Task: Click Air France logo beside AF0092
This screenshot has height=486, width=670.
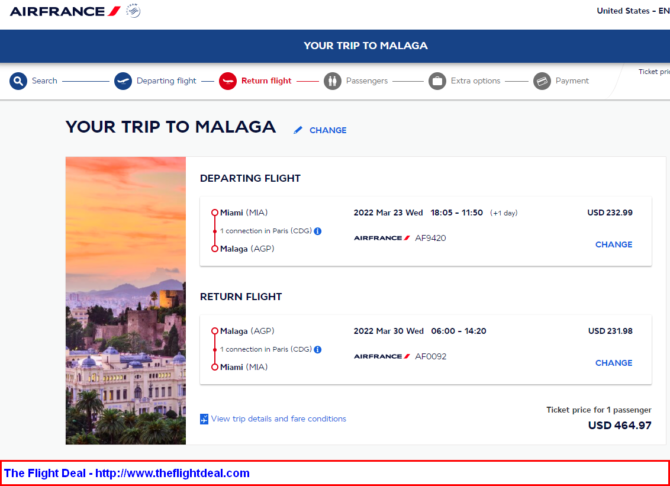Action: coord(382,356)
